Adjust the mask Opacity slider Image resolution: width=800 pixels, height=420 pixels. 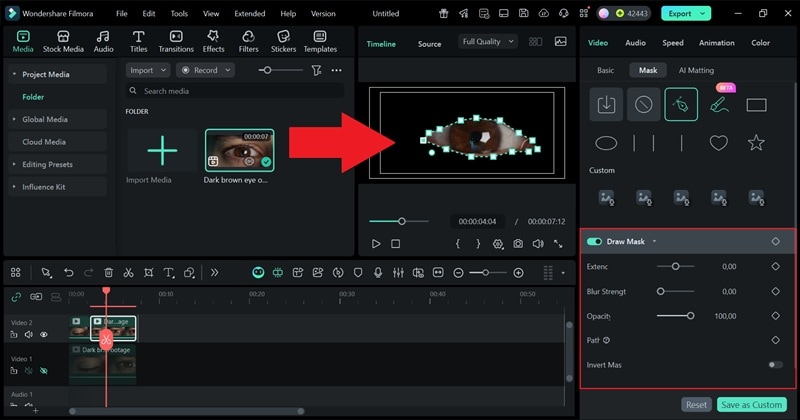[x=676, y=316]
